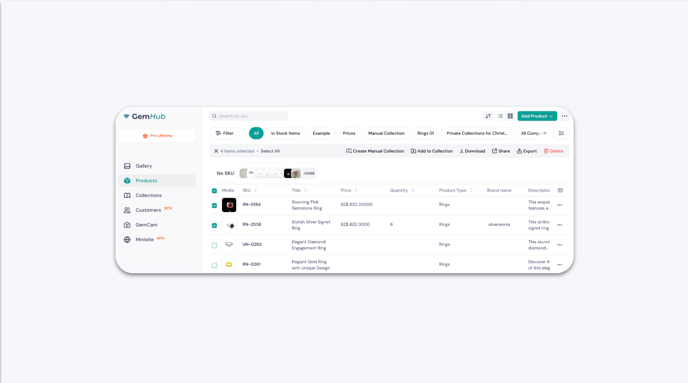Switch to list view icon

500,116
